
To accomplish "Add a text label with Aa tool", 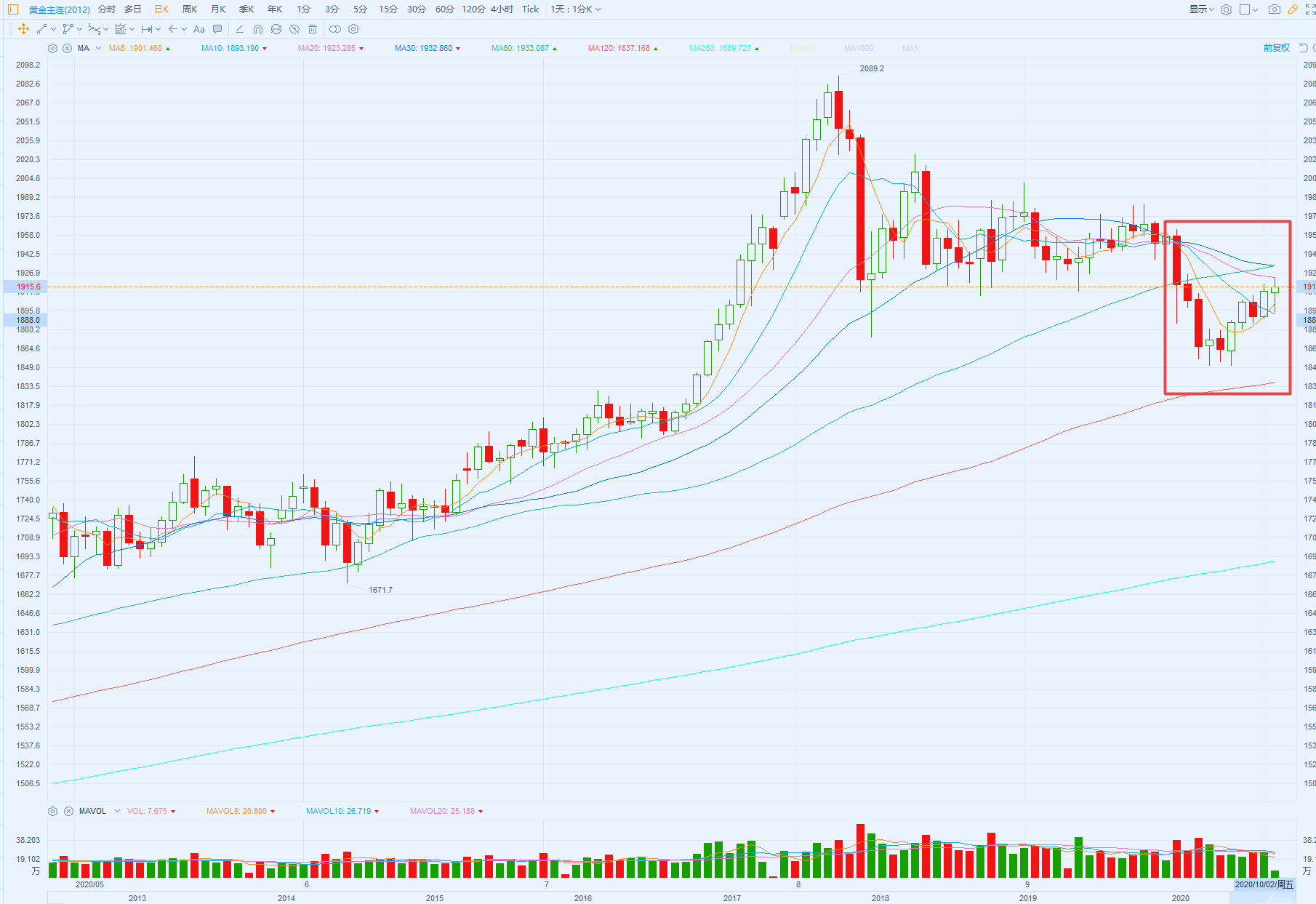I will [198, 29].
